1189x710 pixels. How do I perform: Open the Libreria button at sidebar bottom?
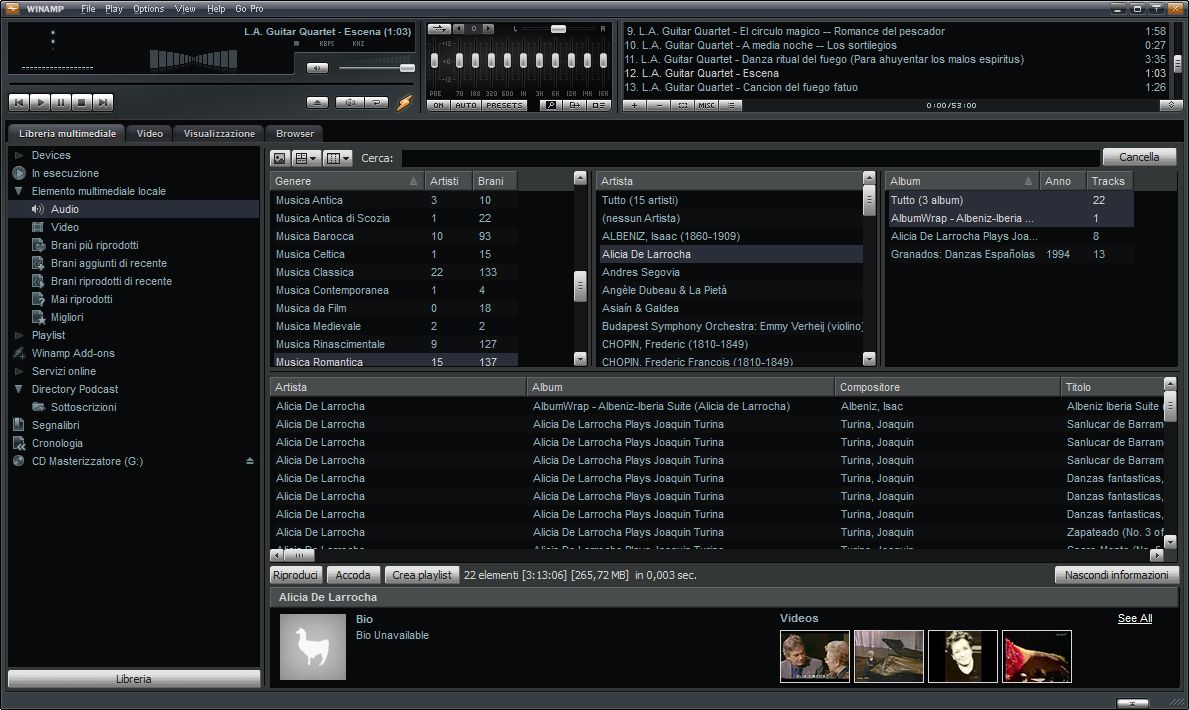click(x=133, y=679)
